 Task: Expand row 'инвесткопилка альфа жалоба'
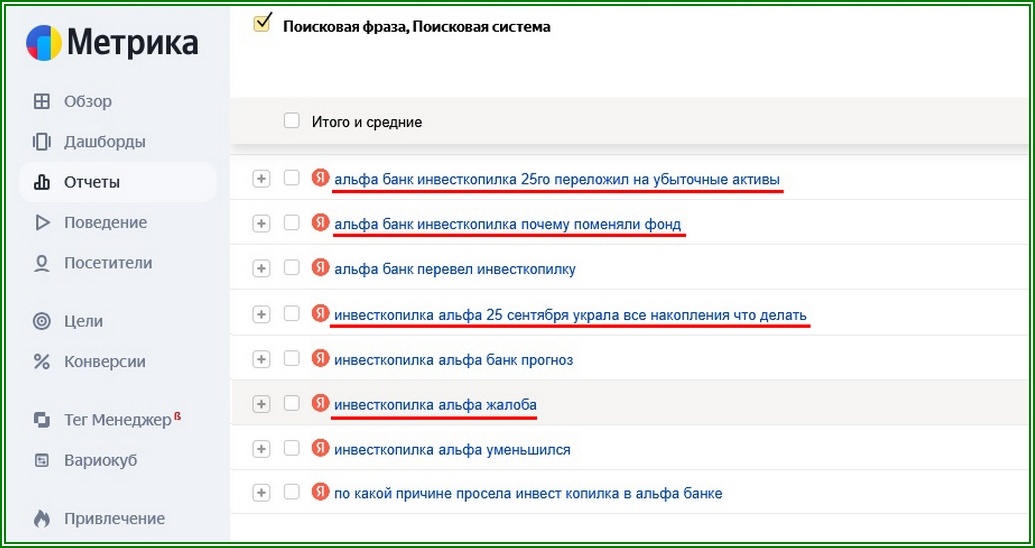[261, 404]
